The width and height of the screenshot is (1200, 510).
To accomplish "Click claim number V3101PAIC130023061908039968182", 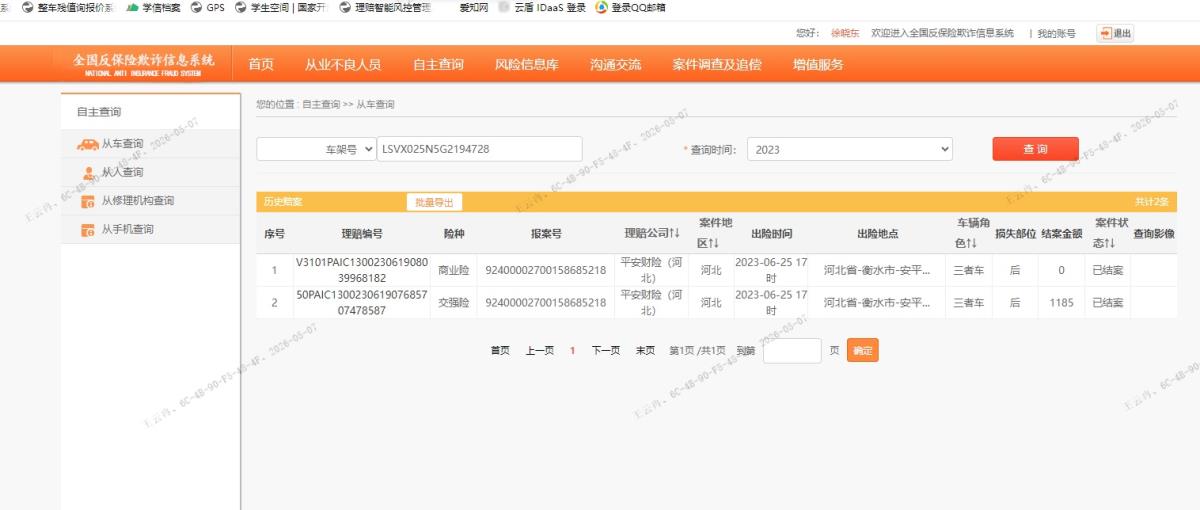I will point(362,270).
